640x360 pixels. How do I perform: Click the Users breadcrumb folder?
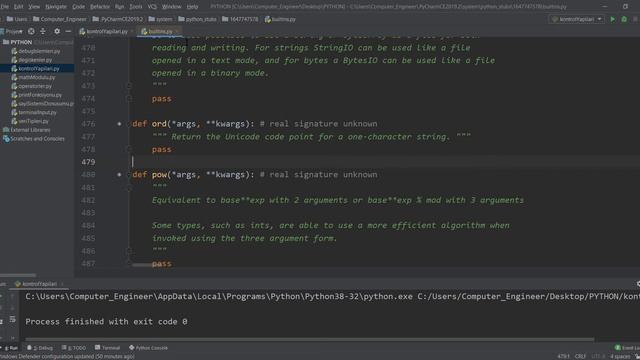pos(17,19)
